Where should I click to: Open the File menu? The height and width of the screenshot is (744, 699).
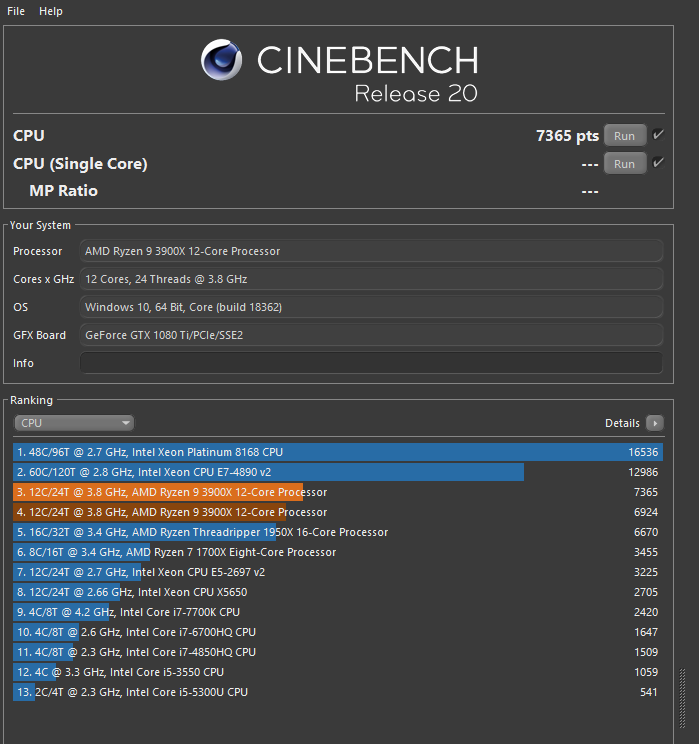click(16, 11)
